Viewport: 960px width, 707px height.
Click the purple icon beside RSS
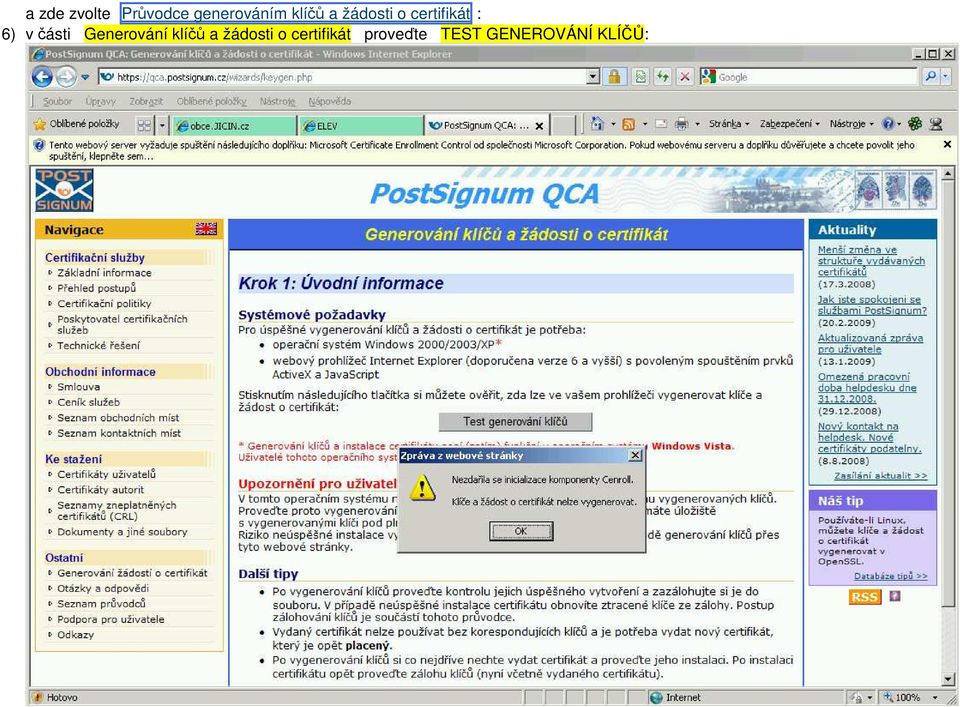point(894,596)
